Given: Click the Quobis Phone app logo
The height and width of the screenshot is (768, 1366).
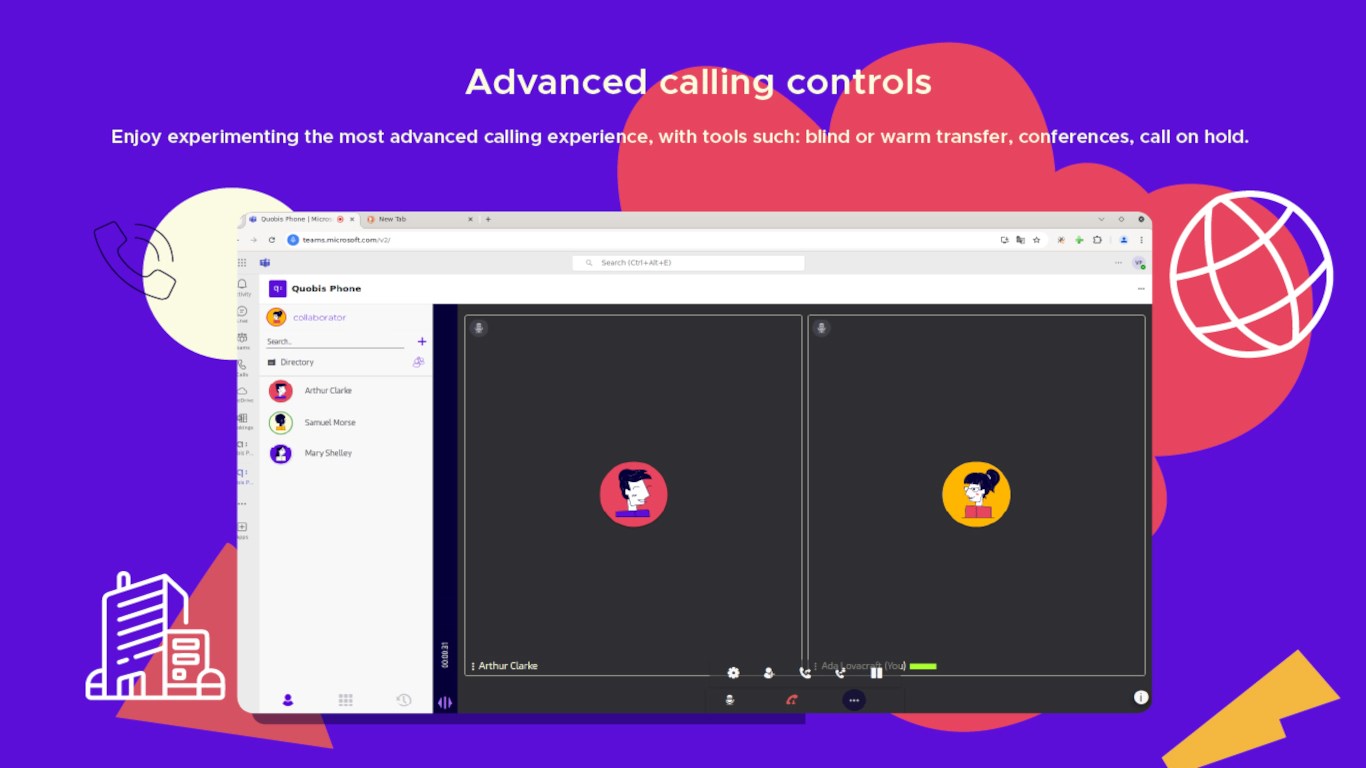Looking at the screenshot, I should click(x=278, y=288).
